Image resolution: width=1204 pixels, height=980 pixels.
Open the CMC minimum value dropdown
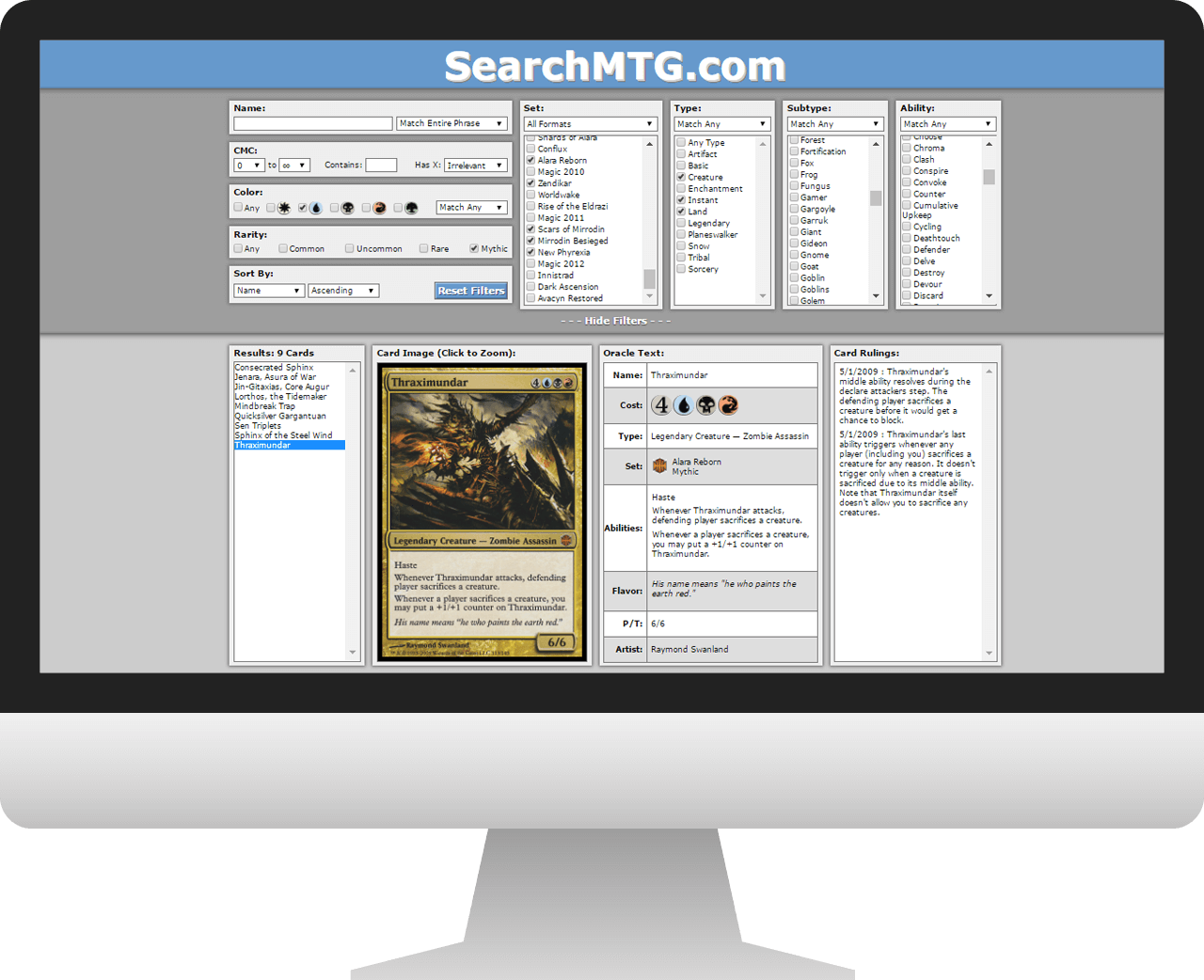pyautogui.click(x=249, y=165)
